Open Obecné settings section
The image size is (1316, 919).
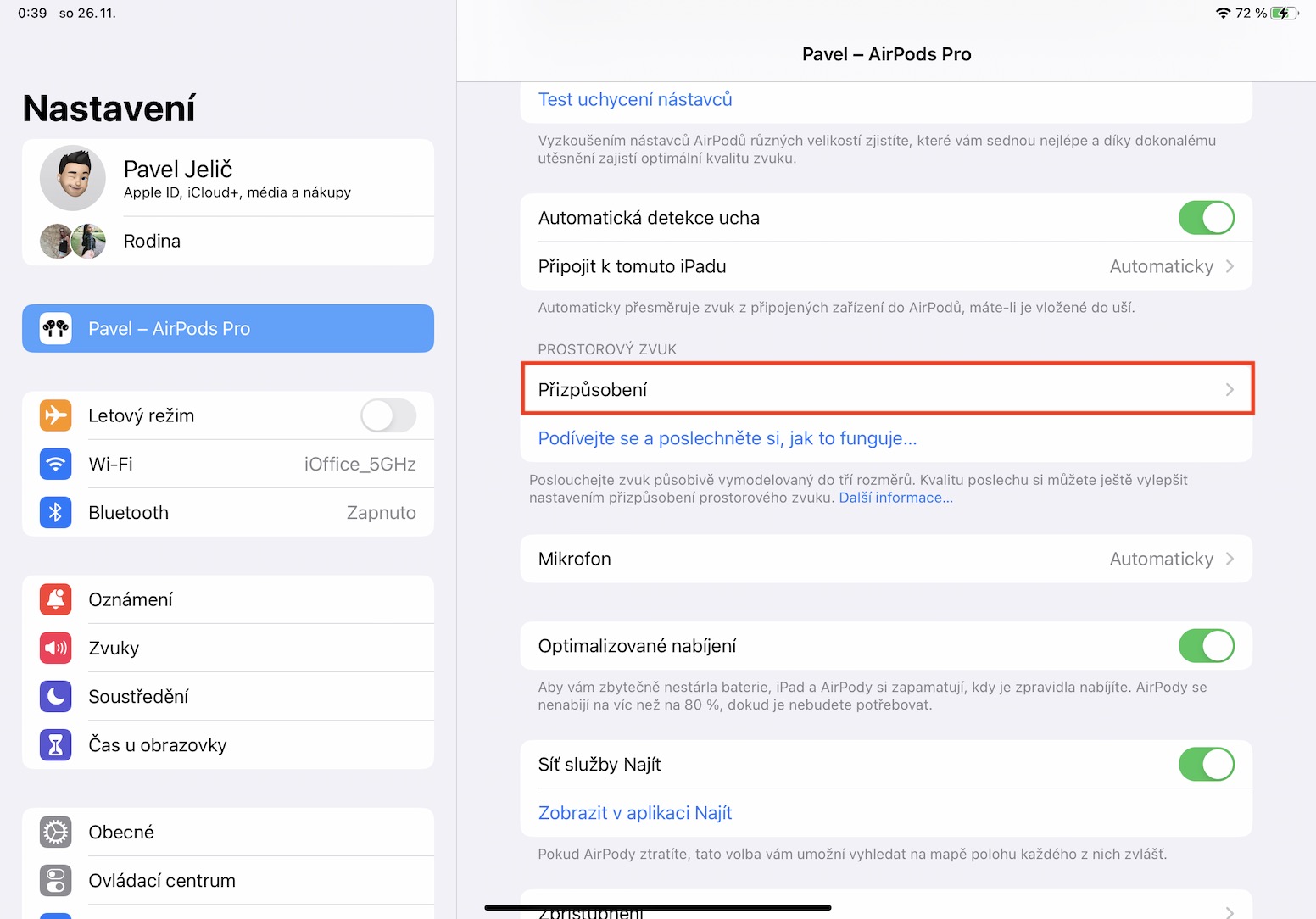click(x=121, y=832)
